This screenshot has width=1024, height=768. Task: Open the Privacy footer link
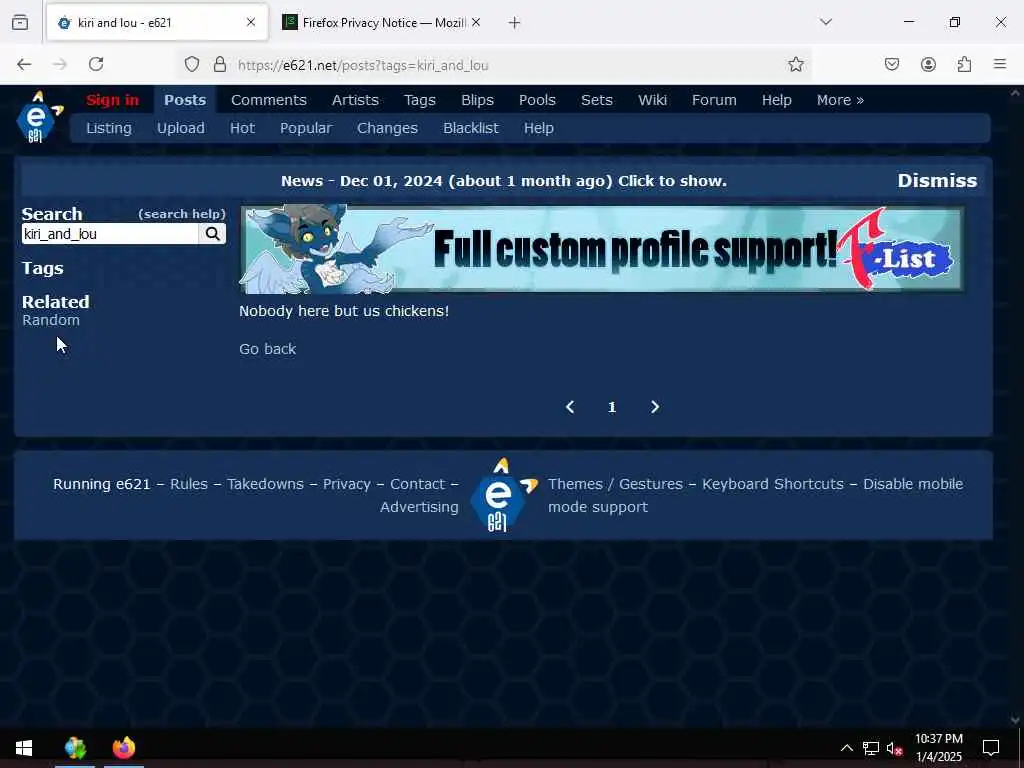[x=347, y=484]
